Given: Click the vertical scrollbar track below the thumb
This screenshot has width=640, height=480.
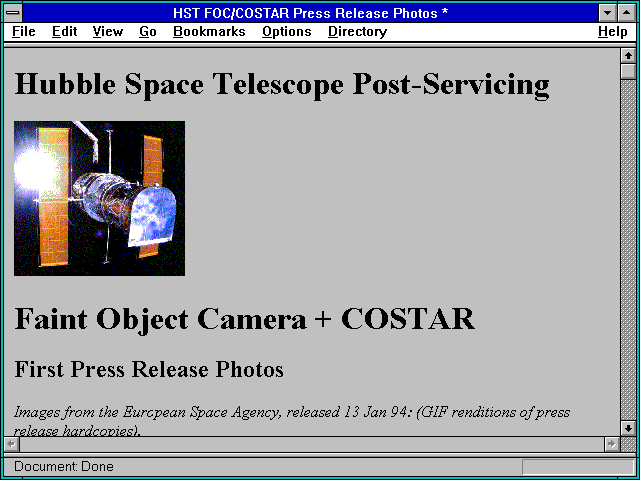Looking at the screenshot, I should (x=628, y=250).
